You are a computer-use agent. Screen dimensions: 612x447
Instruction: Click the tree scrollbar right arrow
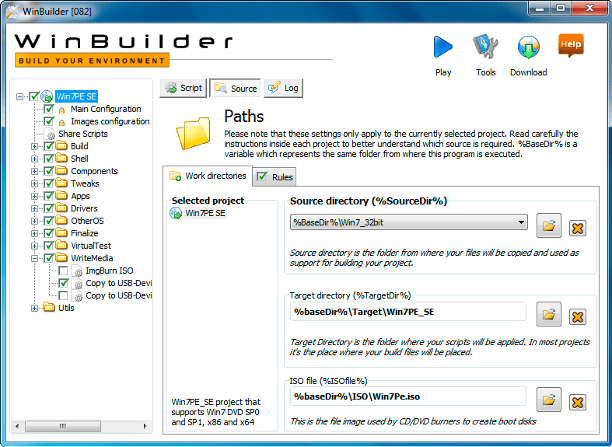(x=145, y=426)
